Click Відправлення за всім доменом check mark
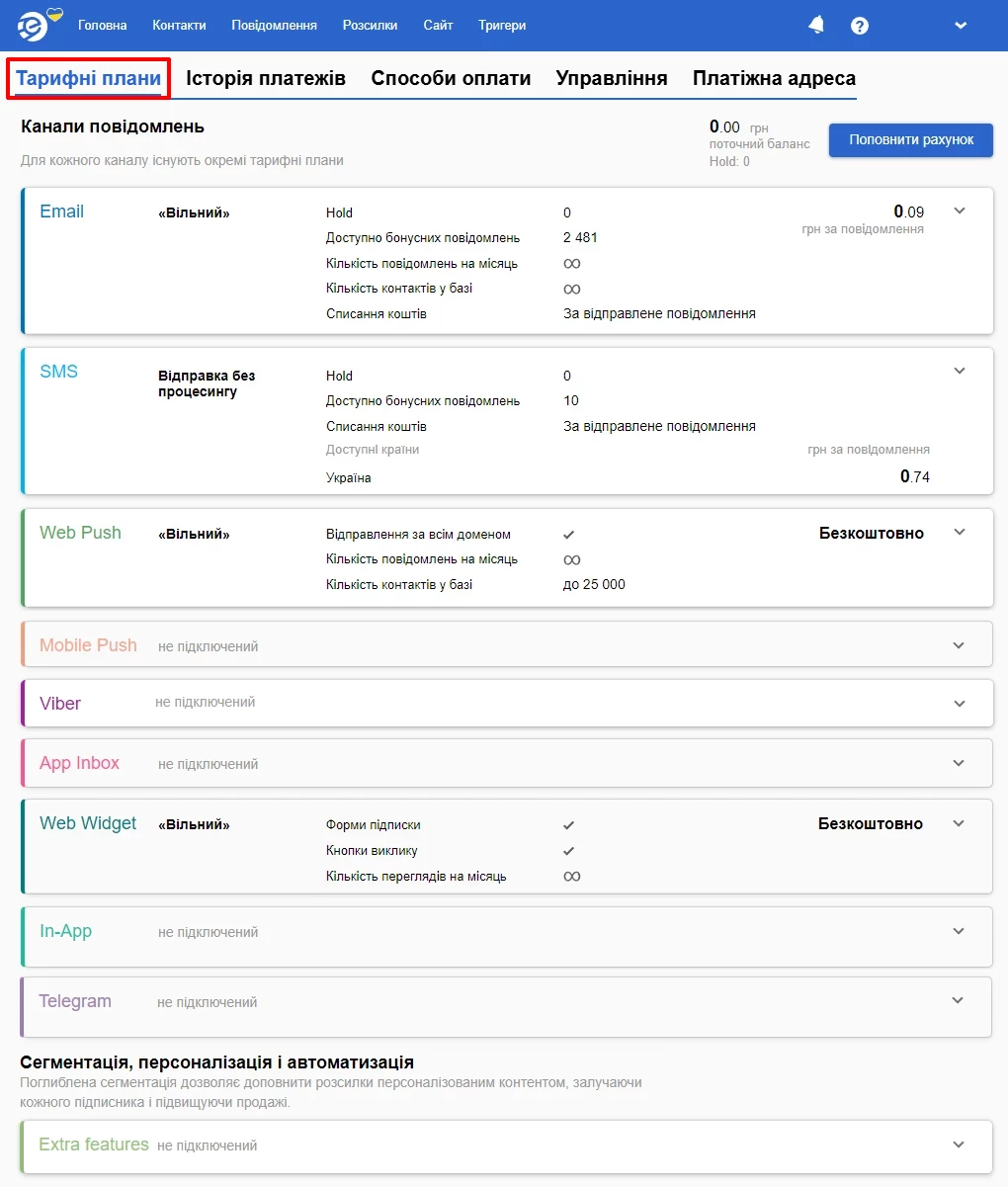The height and width of the screenshot is (1187, 1008). click(569, 535)
